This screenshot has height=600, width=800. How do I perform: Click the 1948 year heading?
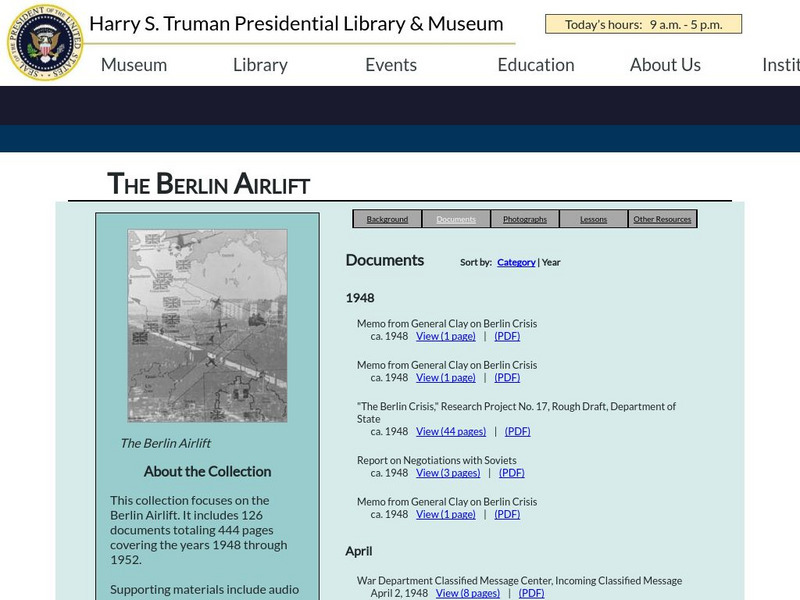tap(360, 298)
